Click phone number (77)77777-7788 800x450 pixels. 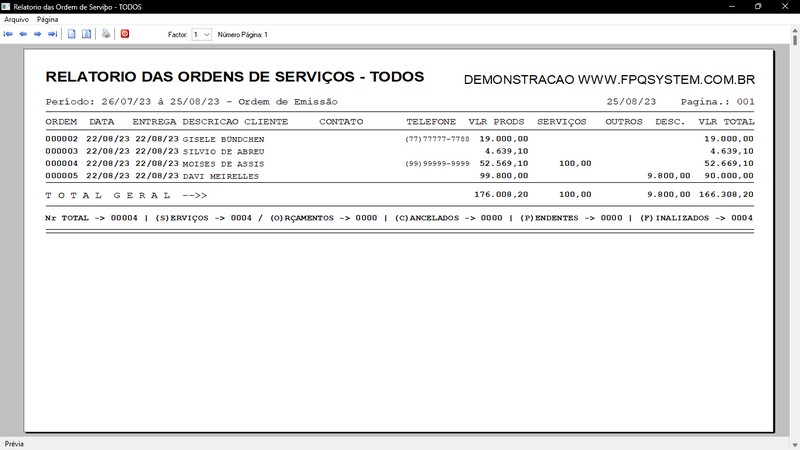pyautogui.click(x=437, y=139)
